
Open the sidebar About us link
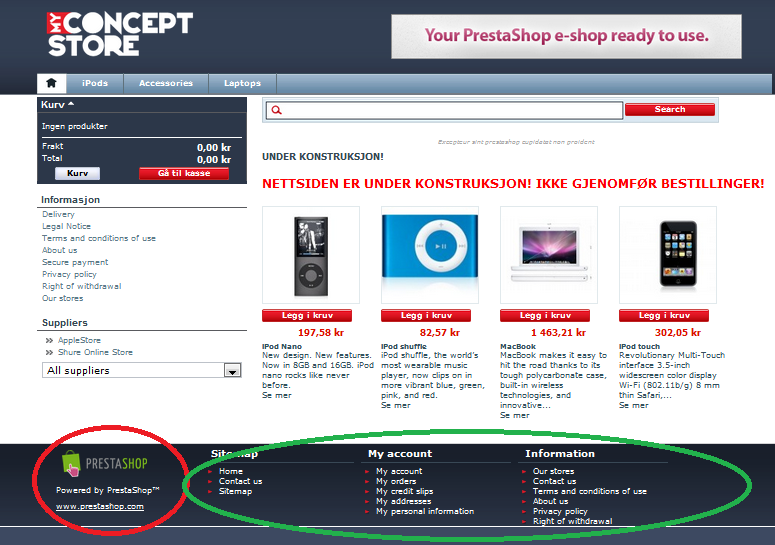[x=59, y=250]
